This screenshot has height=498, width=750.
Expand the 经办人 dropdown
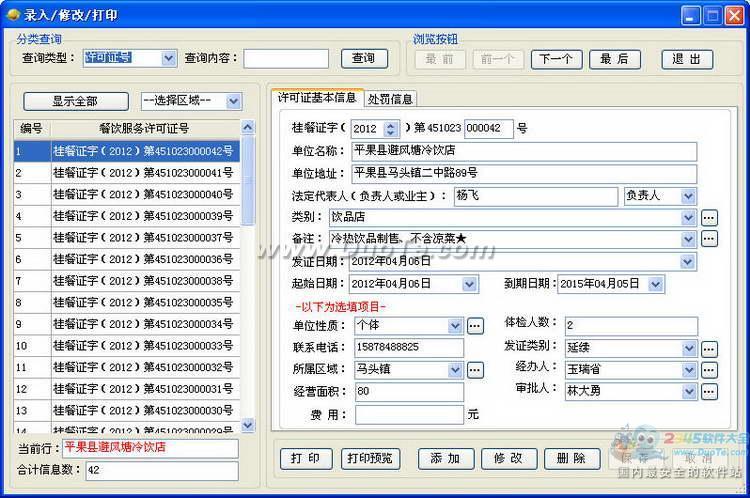pos(689,370)
